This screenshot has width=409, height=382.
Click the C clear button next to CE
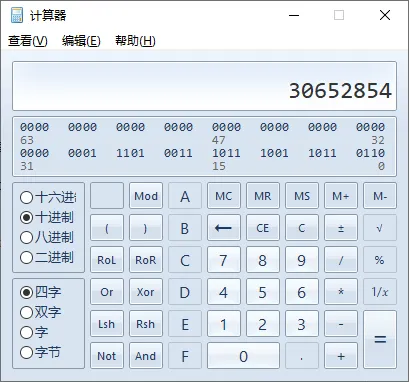pos(302,228)
